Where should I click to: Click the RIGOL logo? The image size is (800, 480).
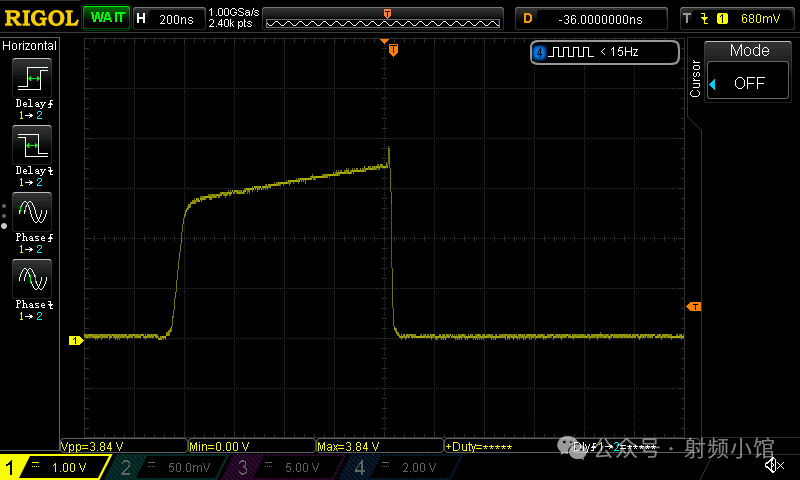pos(40,18)
